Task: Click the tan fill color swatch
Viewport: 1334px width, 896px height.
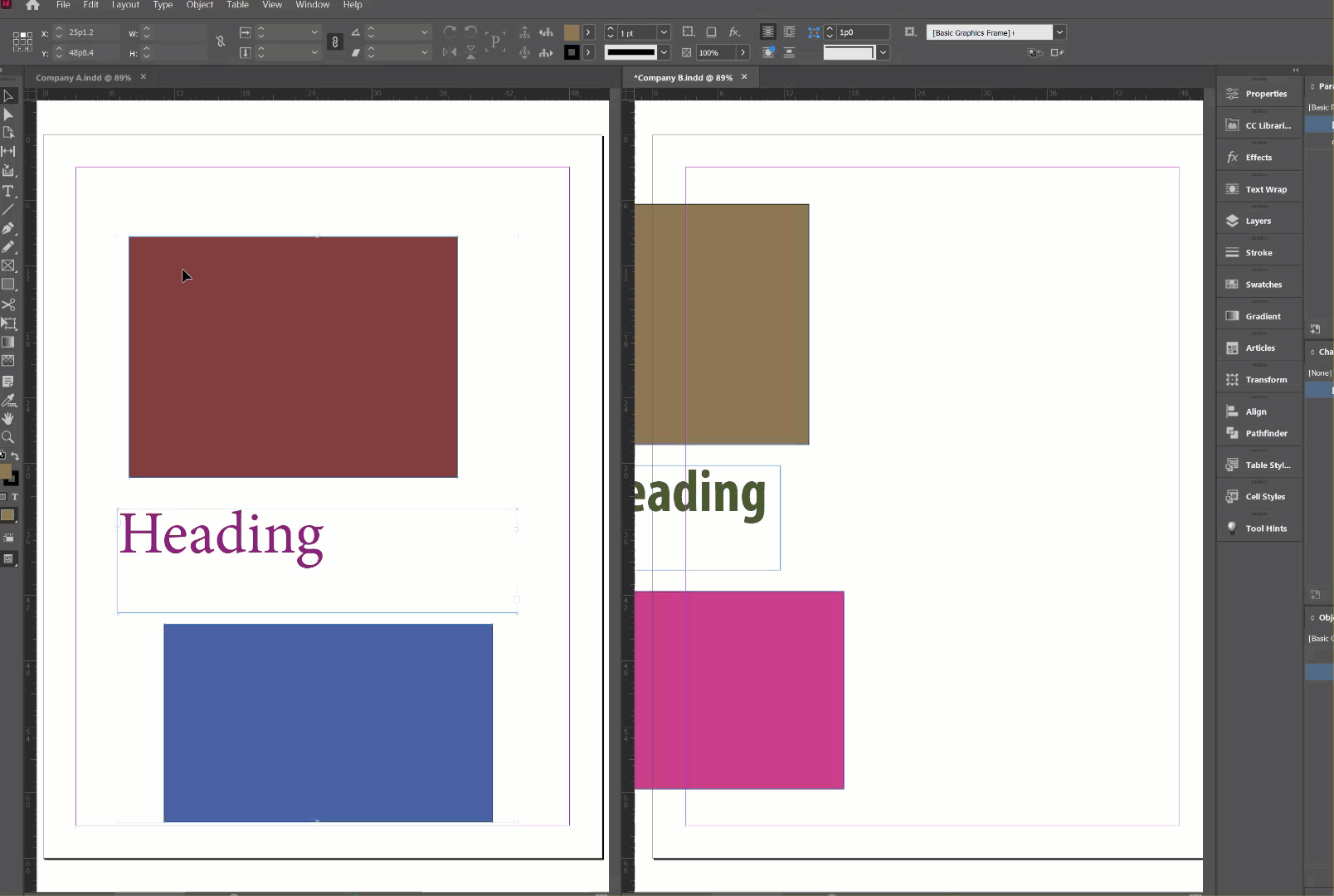Action: pos(573,32)
